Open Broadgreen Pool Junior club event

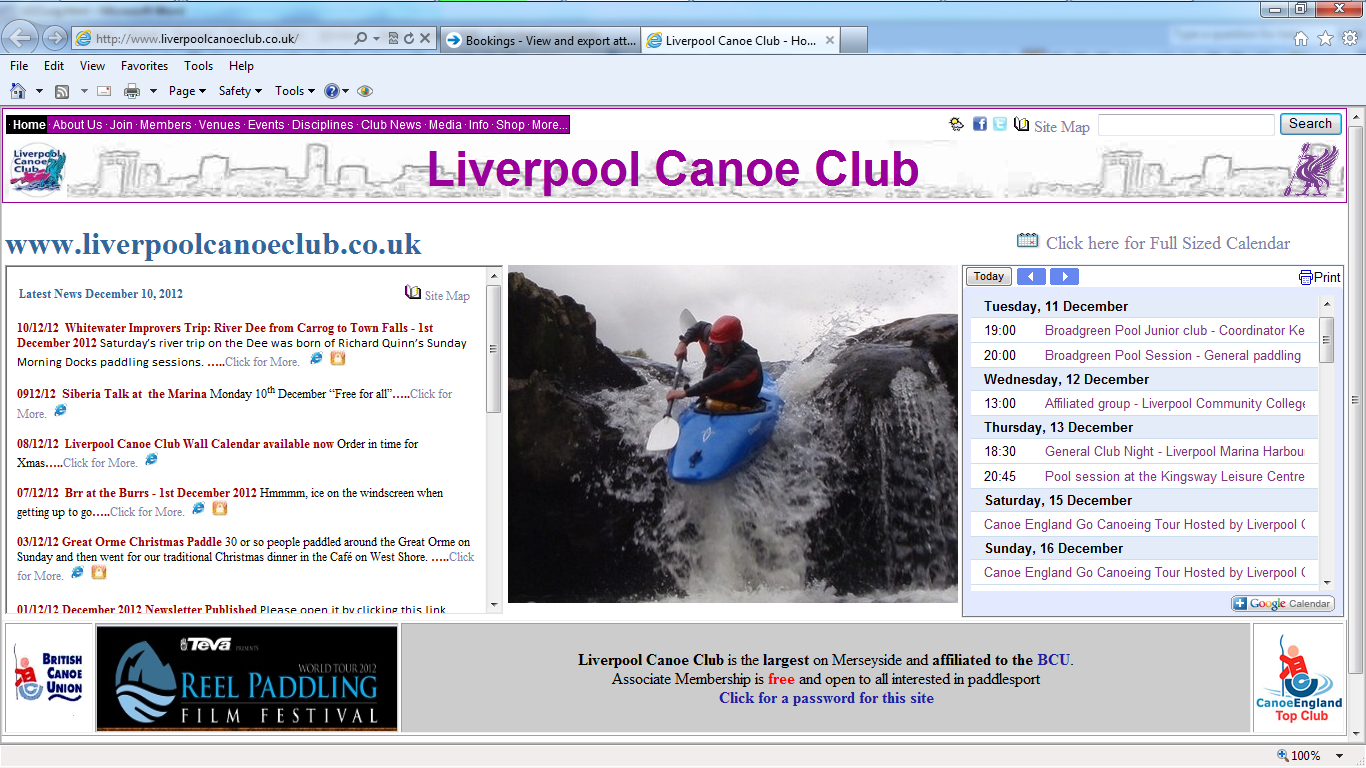click(x=1174, y=331)
